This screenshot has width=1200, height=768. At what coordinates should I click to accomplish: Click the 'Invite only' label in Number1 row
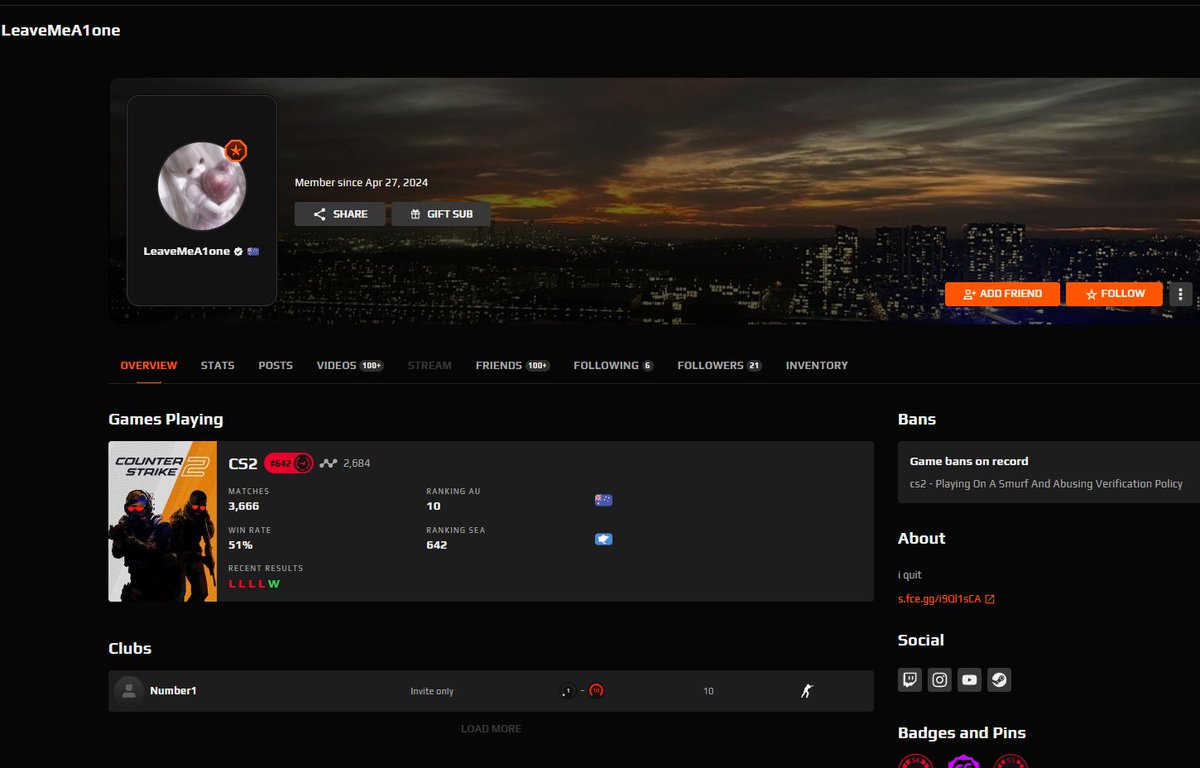pyautogui.click(x=432, y=691)
